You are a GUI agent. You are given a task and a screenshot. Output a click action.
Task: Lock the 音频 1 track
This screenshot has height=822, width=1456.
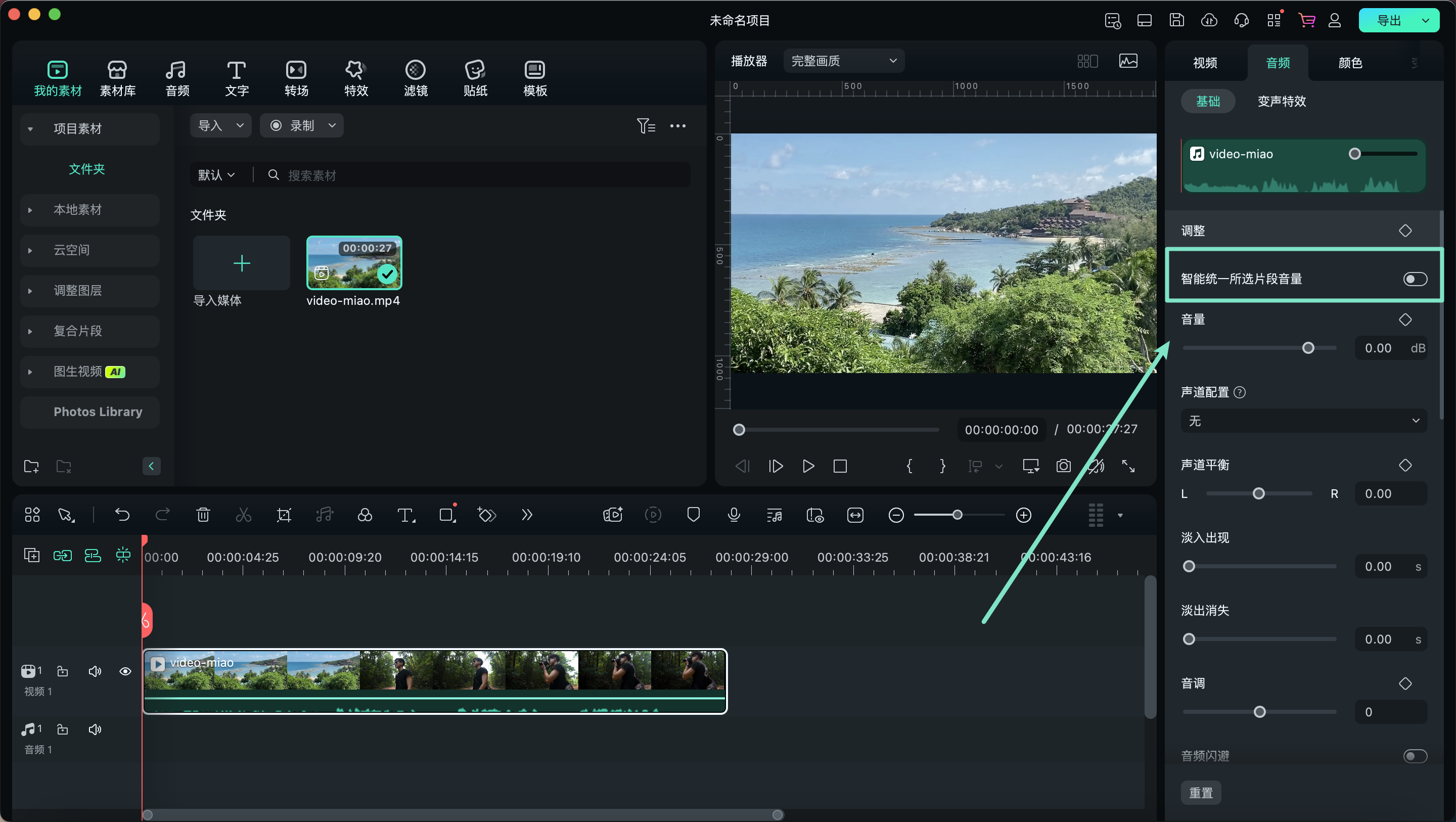[x=63, y=729]
